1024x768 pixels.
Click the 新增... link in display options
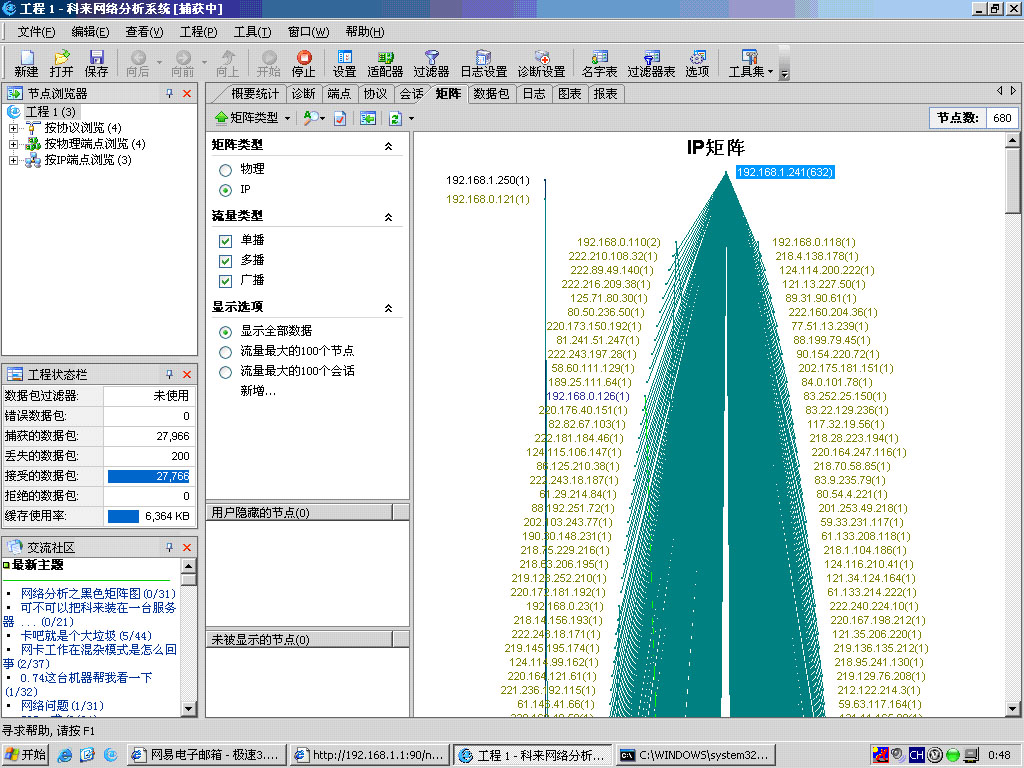258,391
